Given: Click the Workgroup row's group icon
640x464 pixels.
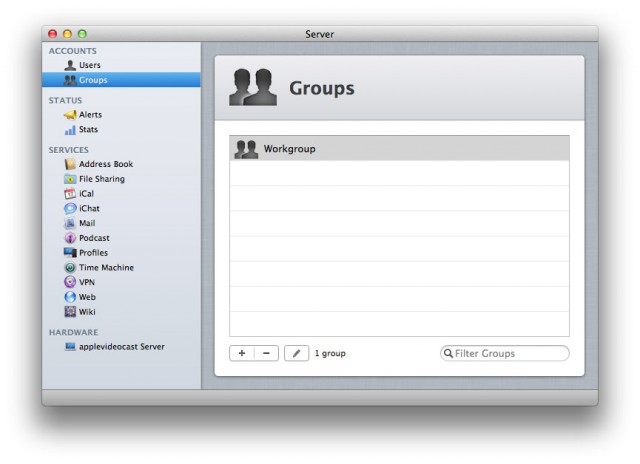Looking at the screenshot, I should (x=246, y=149).
